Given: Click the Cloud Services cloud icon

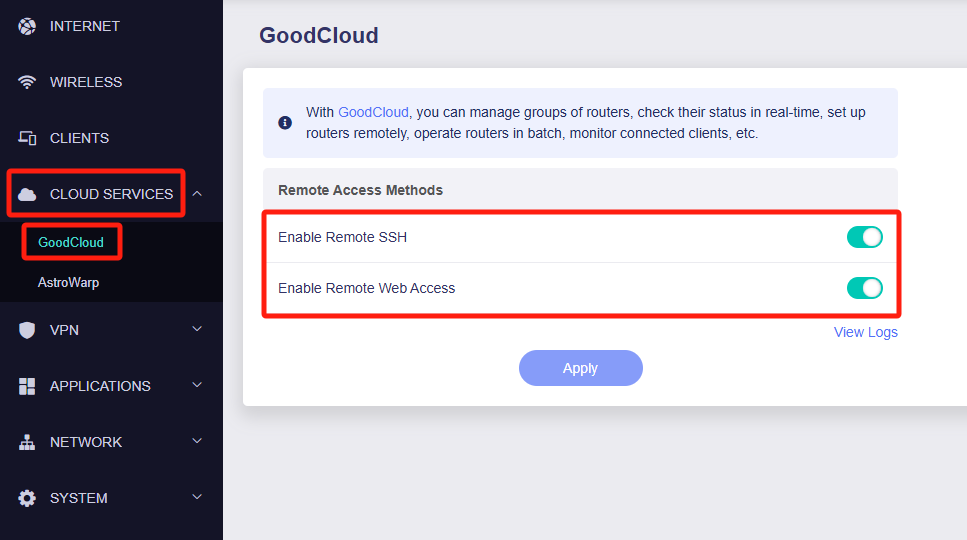Looking at the screenshot, I should [27, 194].
